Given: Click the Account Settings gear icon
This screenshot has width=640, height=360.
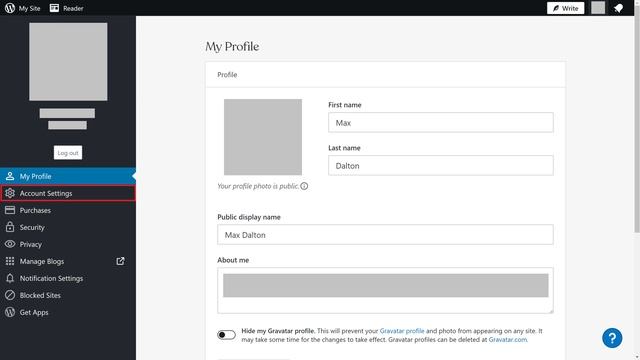Looking at the screenshot, I should 10,193.
